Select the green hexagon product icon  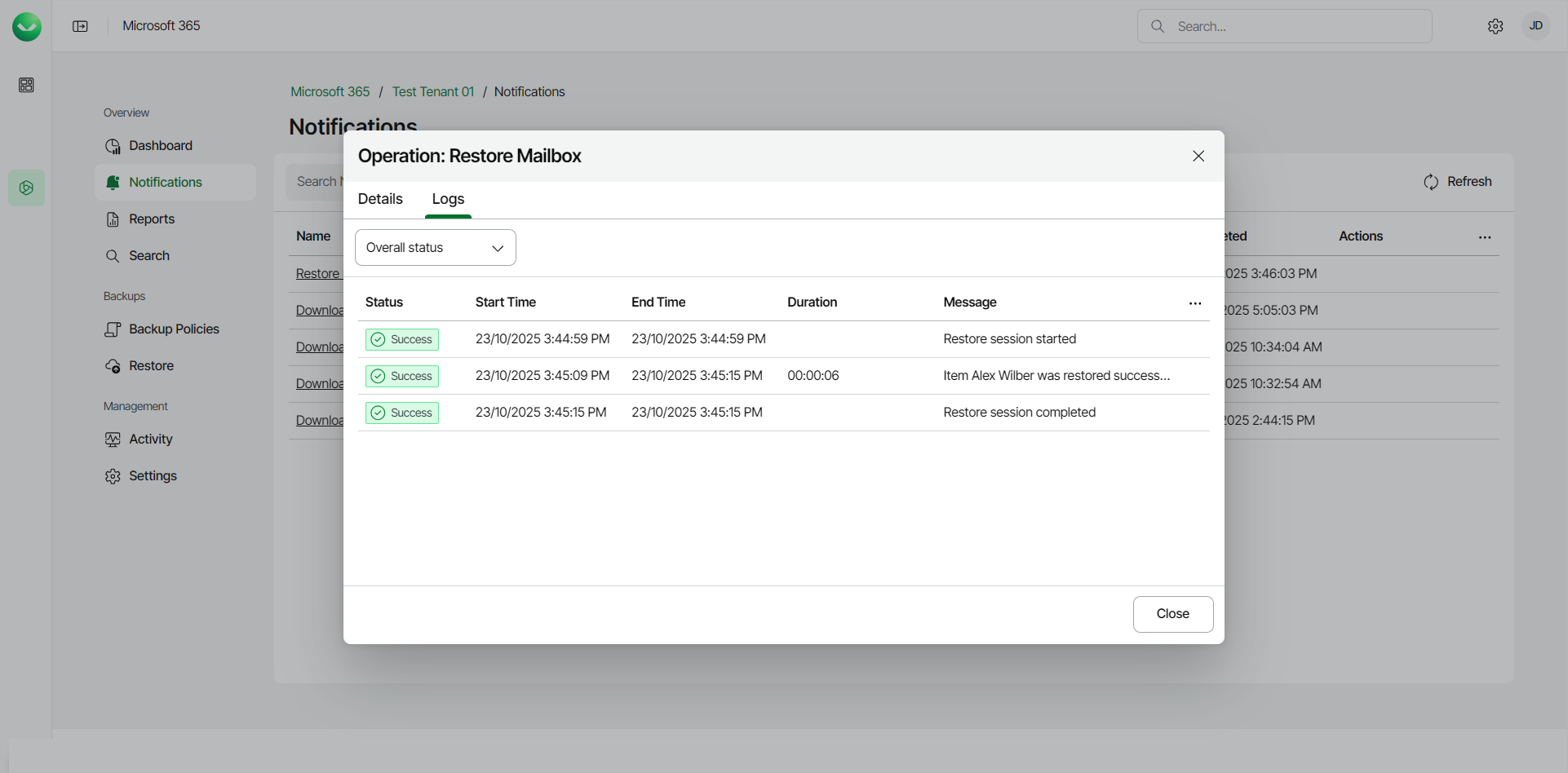click(x=26, y=188)
